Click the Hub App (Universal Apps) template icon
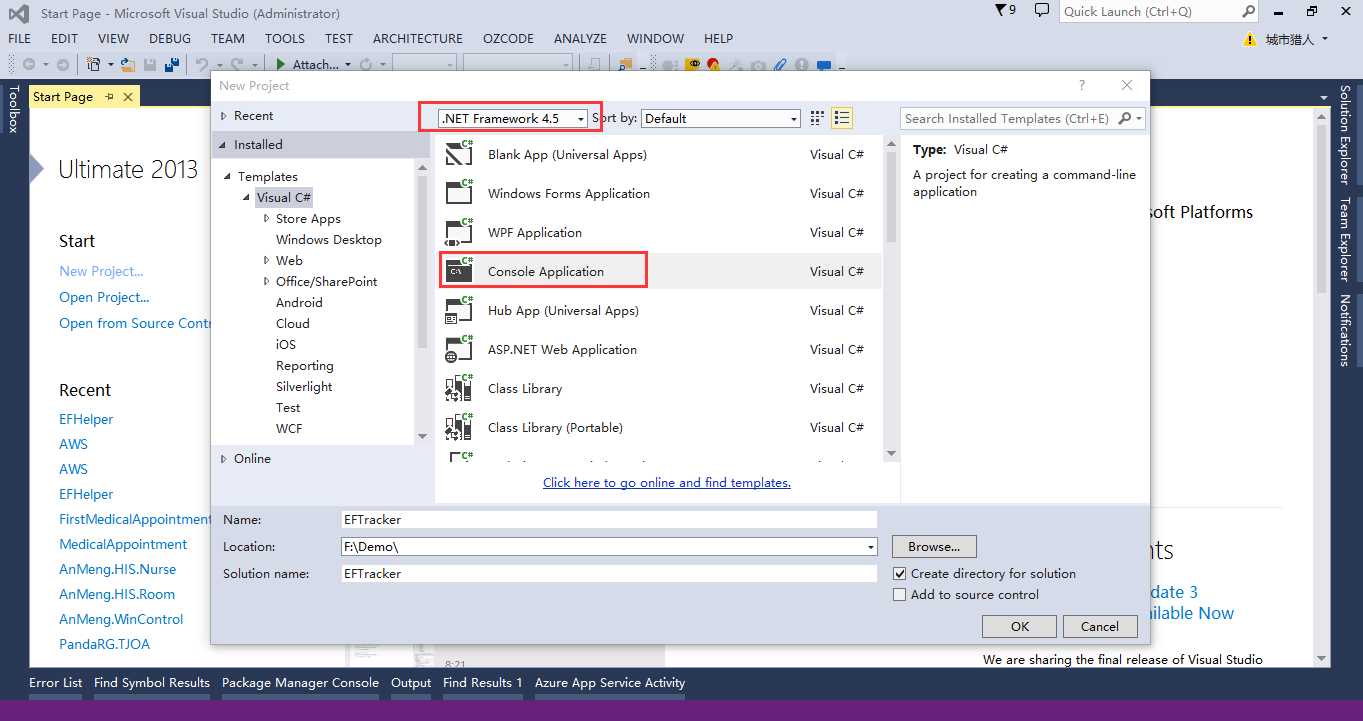Viewport: 1363px width, 721px height. [x=459, y=310]
